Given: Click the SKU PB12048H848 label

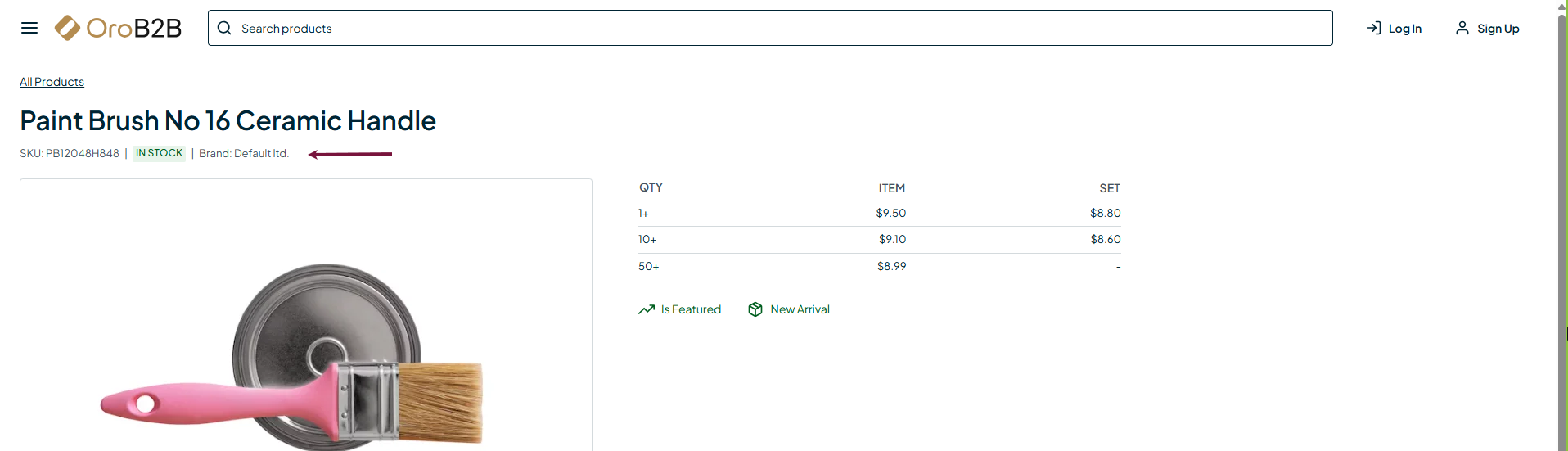Looking at the screenshot, I should click(x=70, y=153).
